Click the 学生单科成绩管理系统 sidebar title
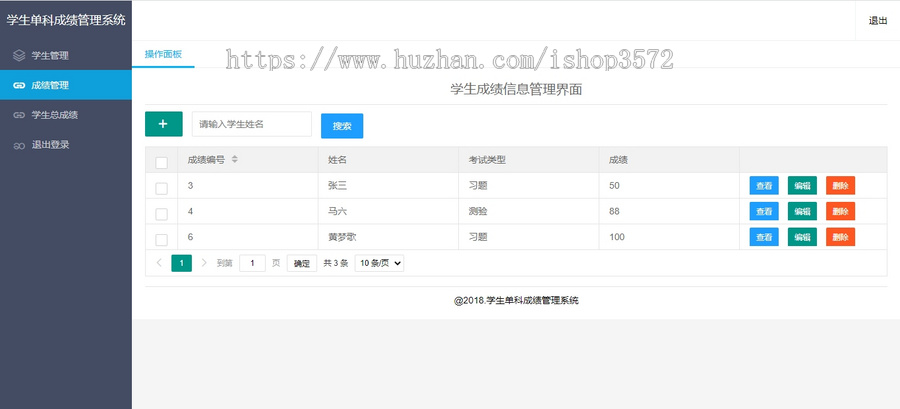Screen dimensions: 900x409 point(66,21)
